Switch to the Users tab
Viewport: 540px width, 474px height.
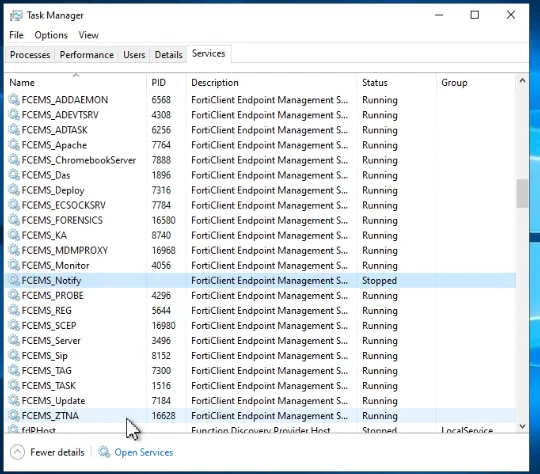click(134, 55)
